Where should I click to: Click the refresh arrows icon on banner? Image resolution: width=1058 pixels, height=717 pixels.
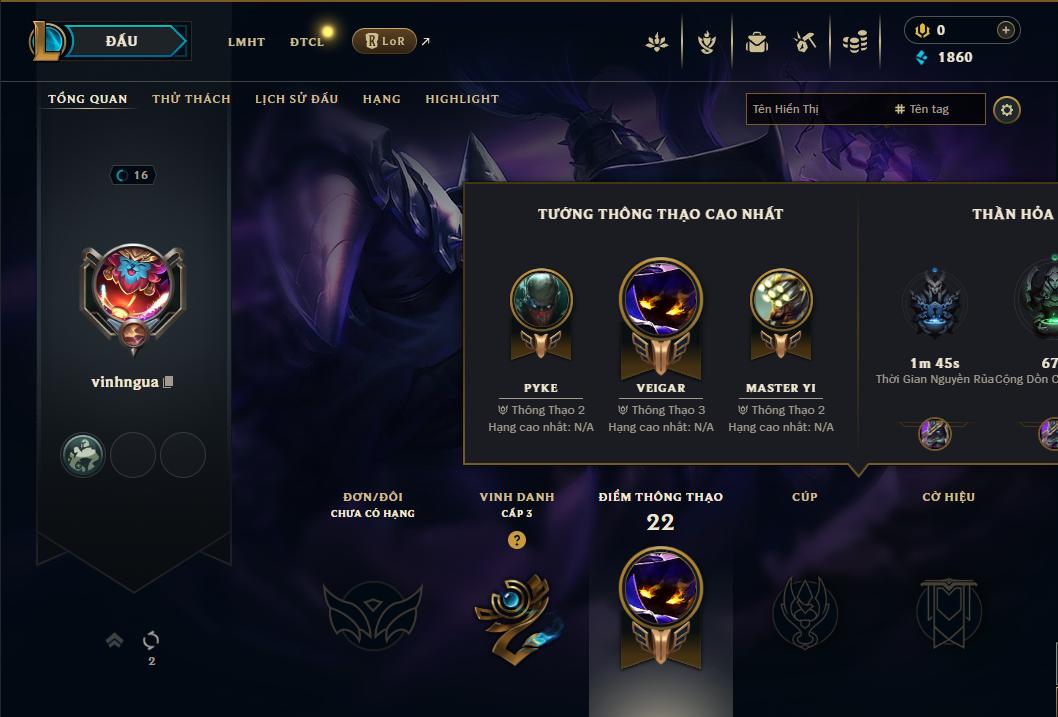tap(151, 640)
